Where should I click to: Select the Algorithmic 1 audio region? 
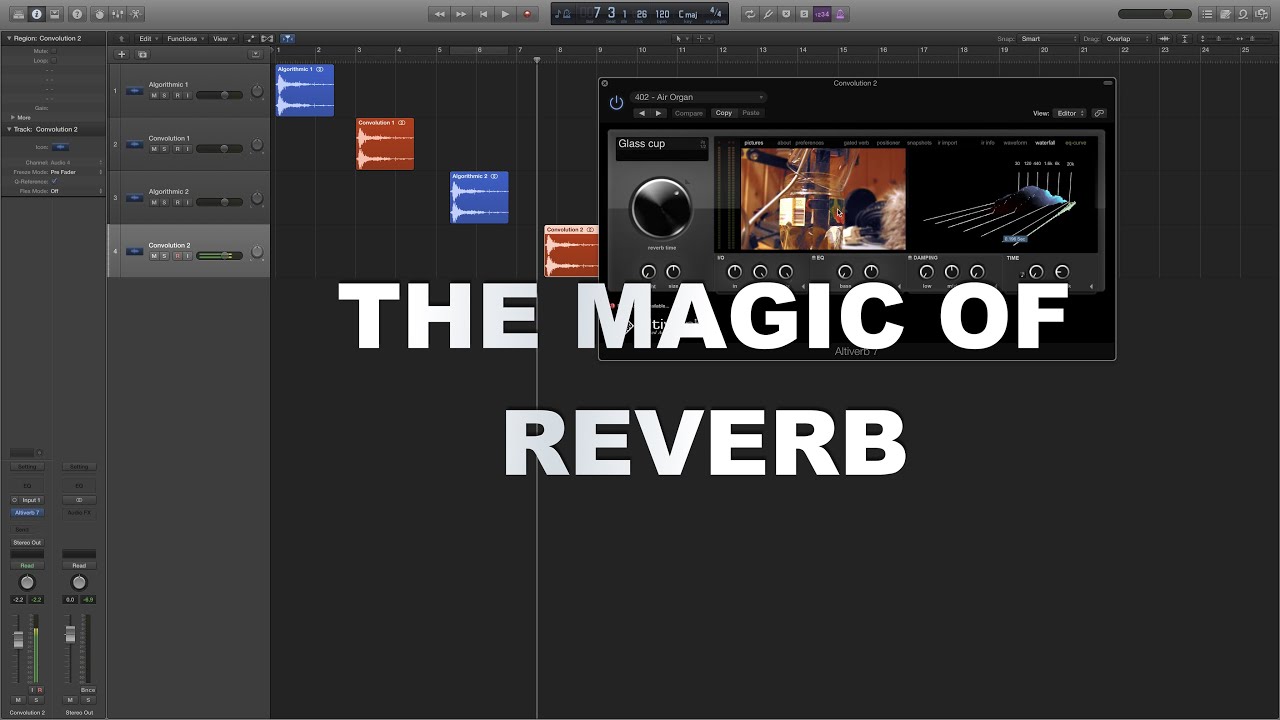tap(305, 90)
